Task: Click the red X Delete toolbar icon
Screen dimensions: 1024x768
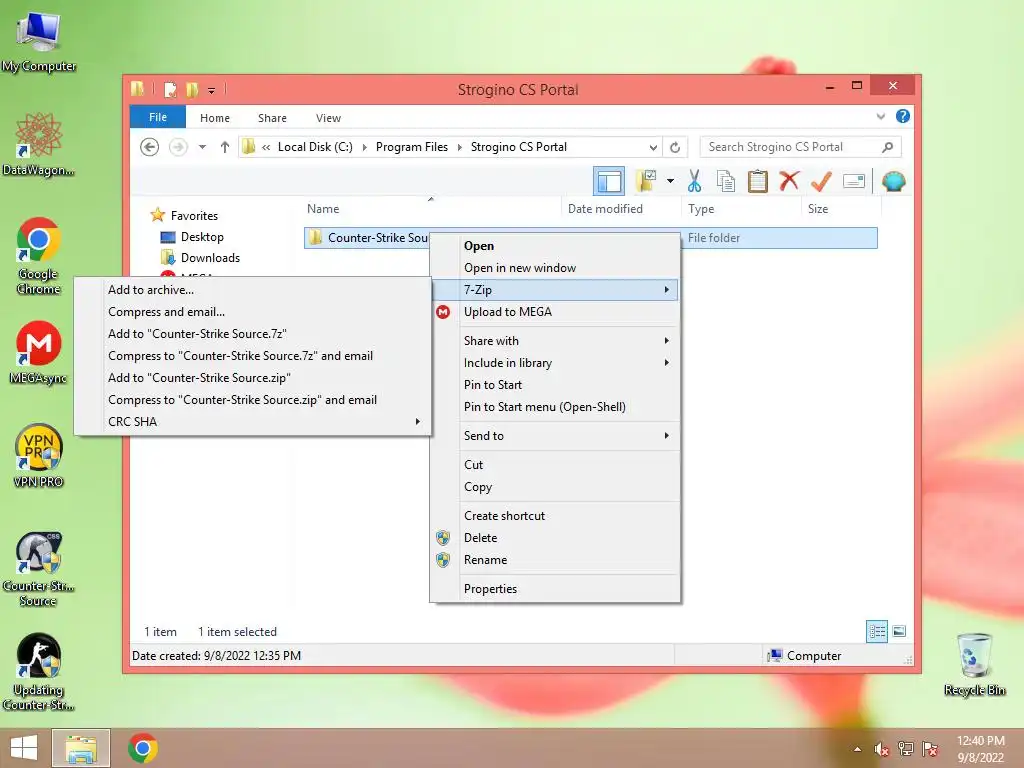Action: coord(790,180)
